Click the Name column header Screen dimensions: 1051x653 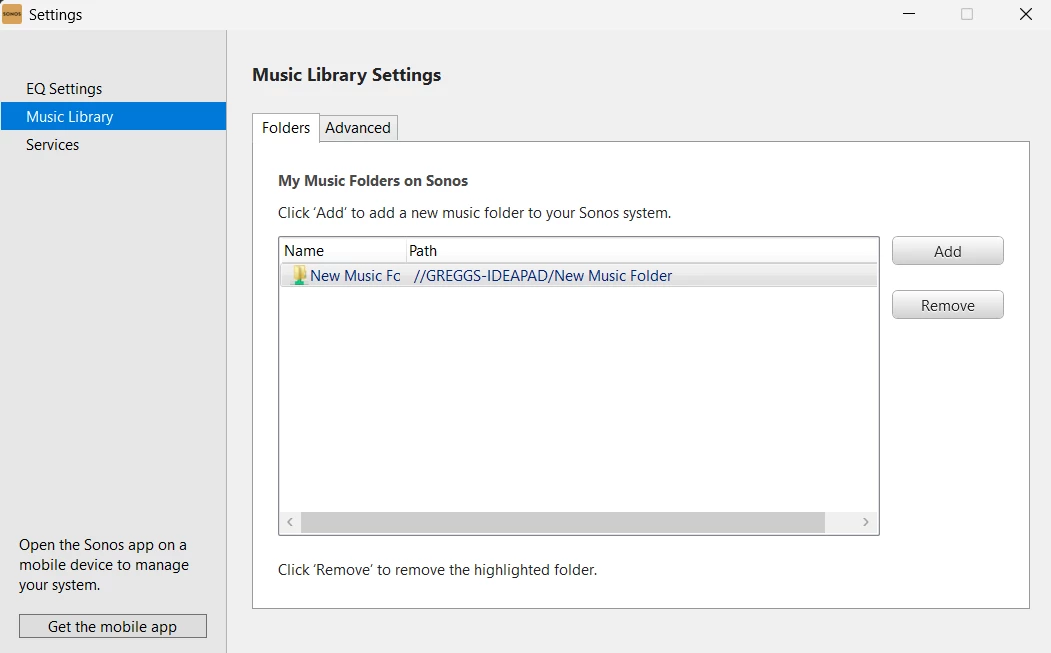(x=343, y=251)
